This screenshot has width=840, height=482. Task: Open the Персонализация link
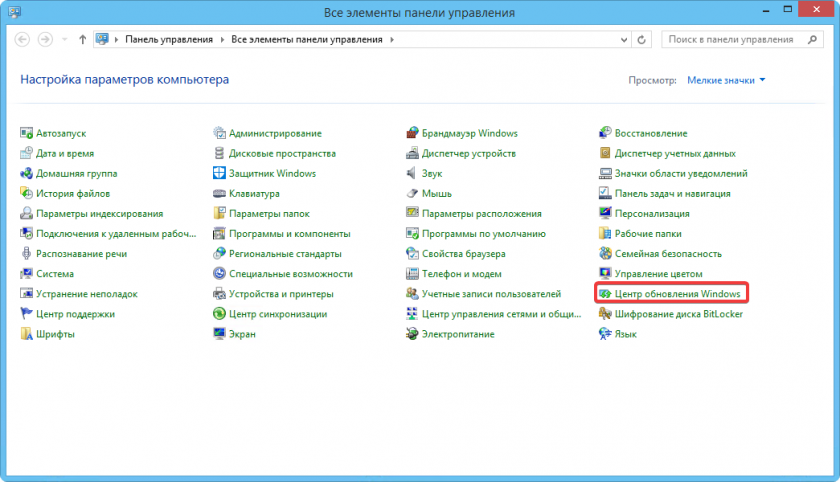pyautogui.click(x=652, y=214)
